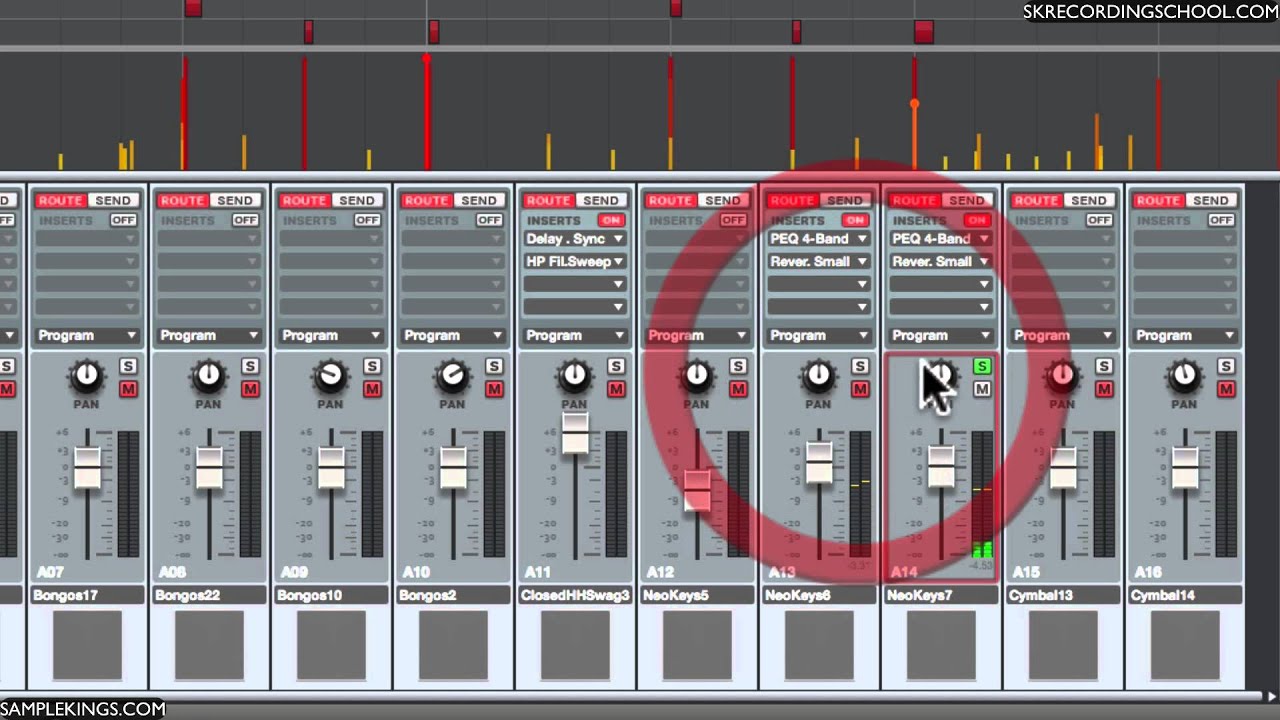Click the A16 channel label
The width and height of the screenshot is (1280, 720).
[x=1147, y=573]
